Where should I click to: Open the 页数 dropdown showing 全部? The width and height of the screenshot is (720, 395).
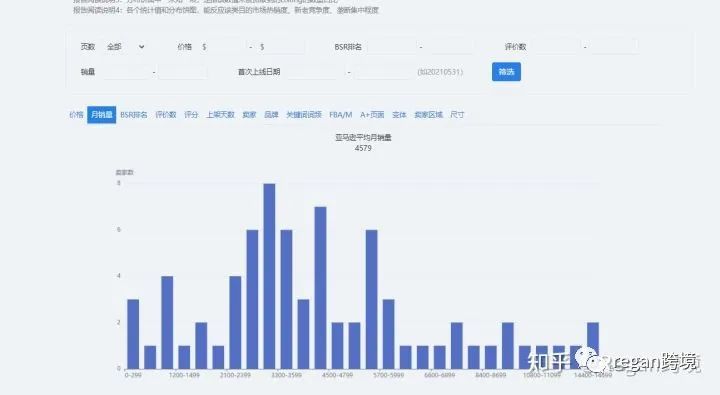(125, 47)
